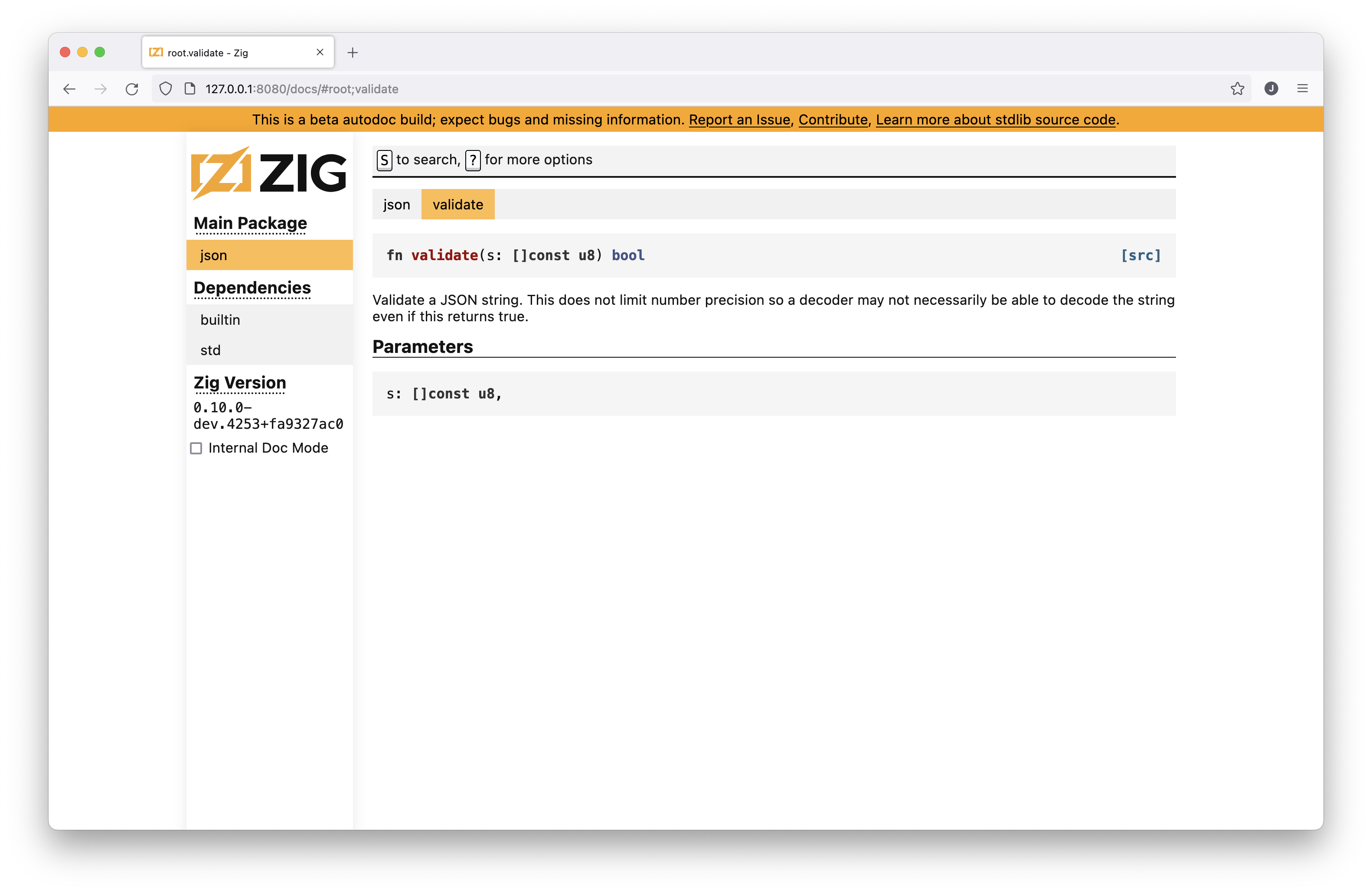
Task: Open Learn more about stdlib source code
Action: click(x=996, y=119)
